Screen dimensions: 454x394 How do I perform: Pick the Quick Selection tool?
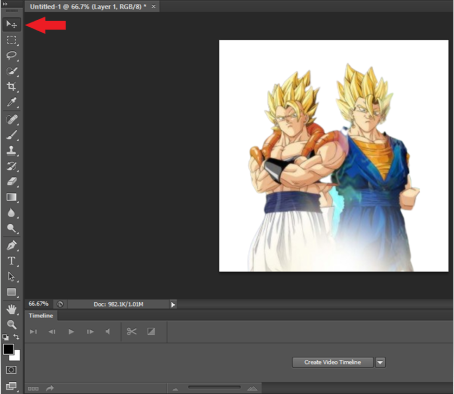(x=12, y=71)
